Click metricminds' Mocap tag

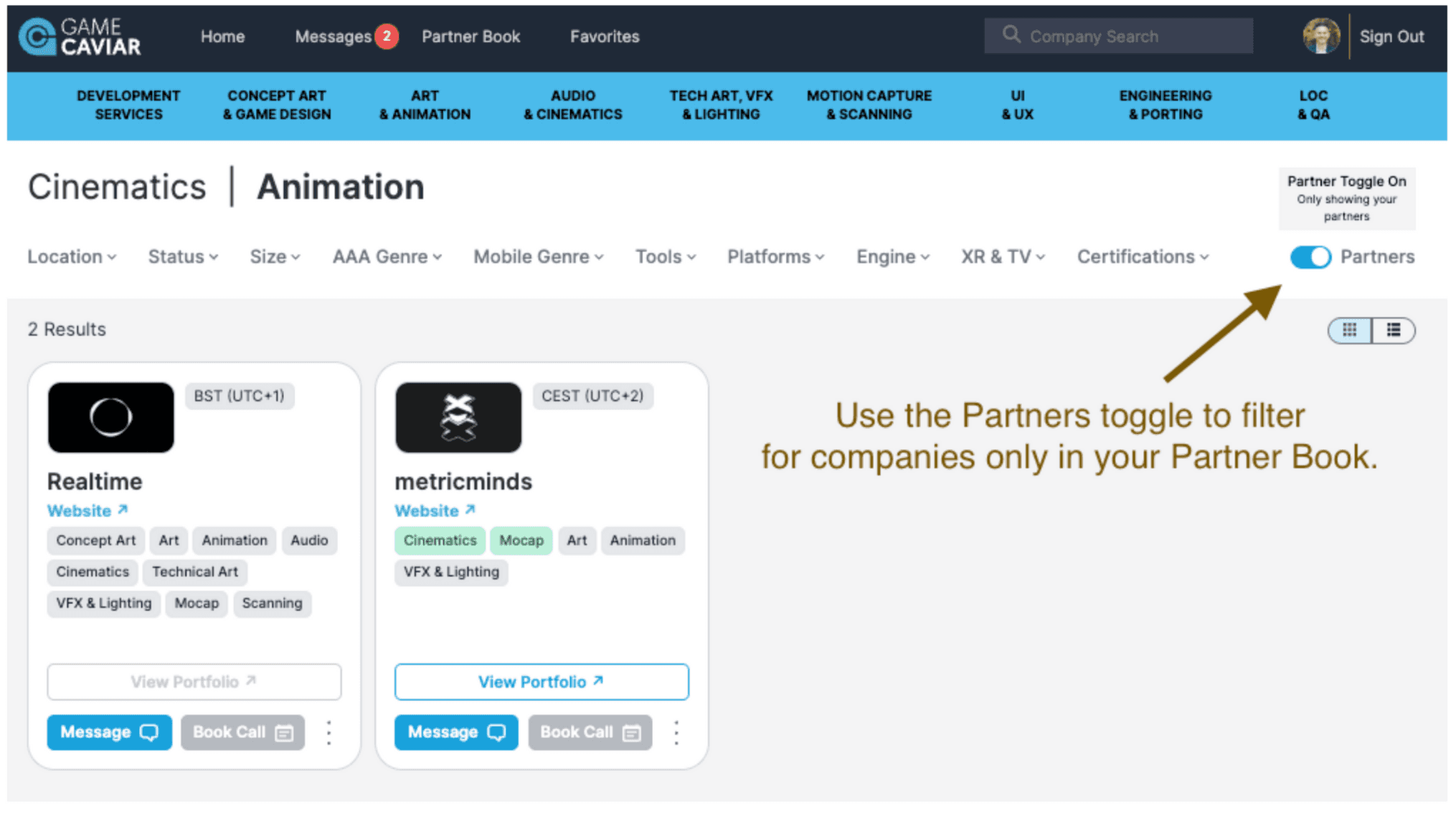521,540
